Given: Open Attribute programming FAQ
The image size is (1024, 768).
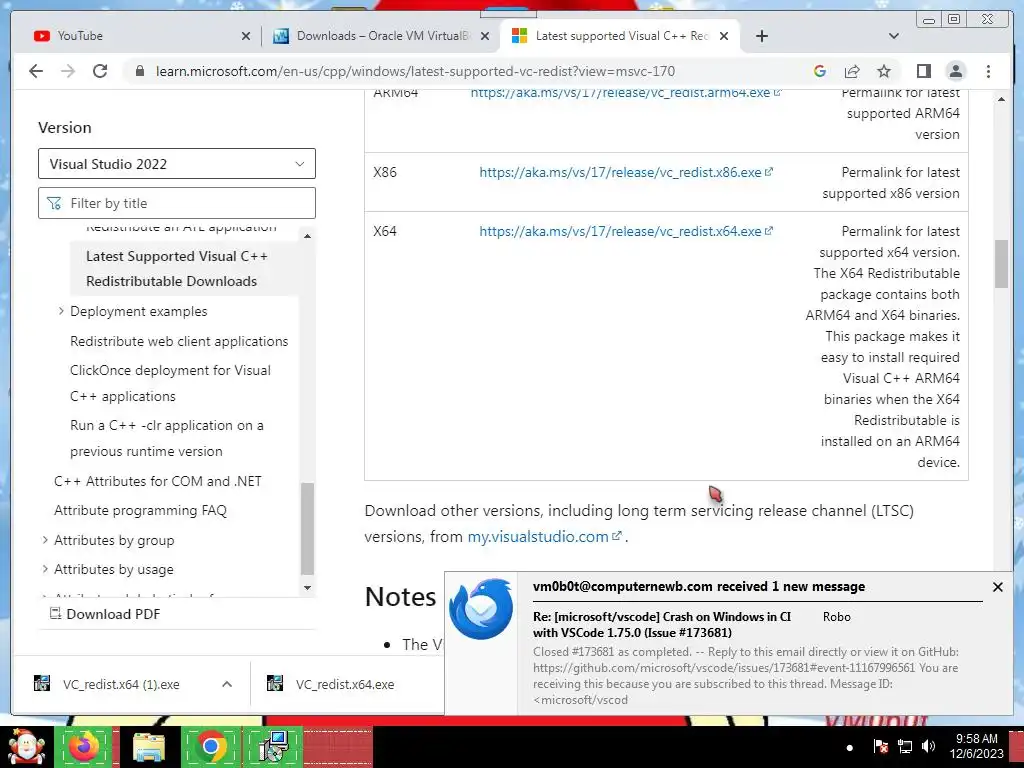Looking at the screenshot, I should point(140,511).
